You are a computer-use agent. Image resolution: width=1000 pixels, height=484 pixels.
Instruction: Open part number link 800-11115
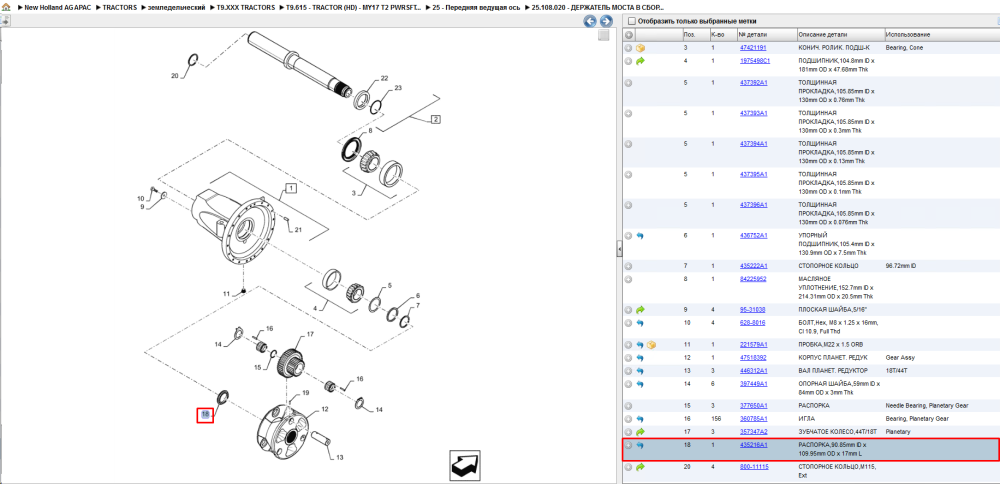tap(753, 467)
